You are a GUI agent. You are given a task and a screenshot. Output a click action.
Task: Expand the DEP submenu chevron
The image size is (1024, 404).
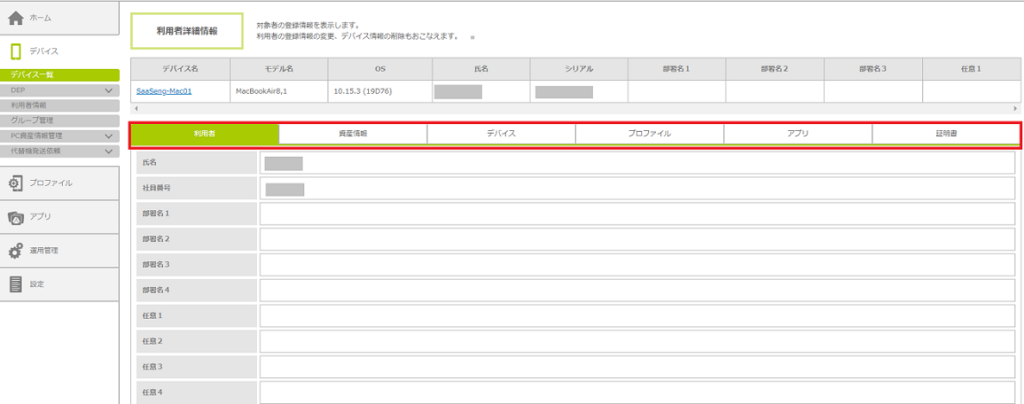click(108, 90)
